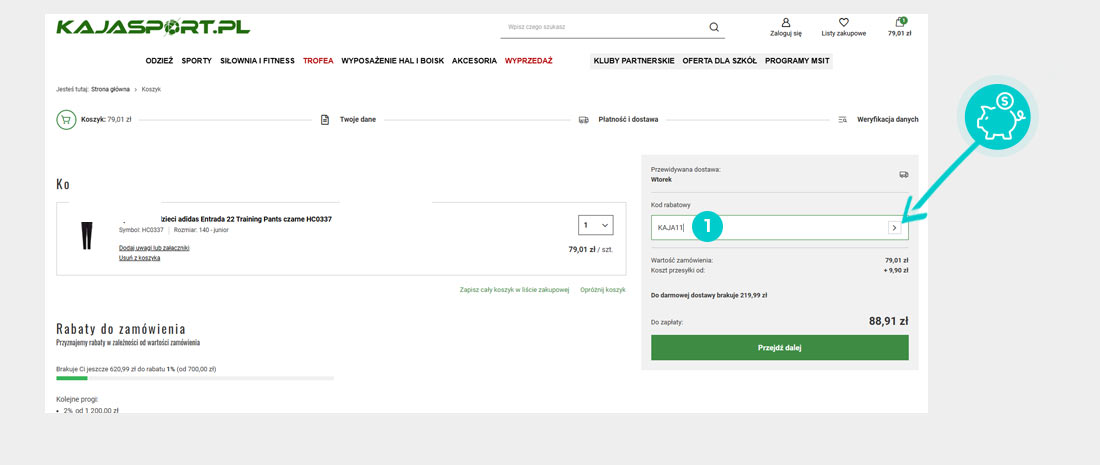Click the search magnifier icon
The width and height of the screenshot is (1100, 465).
[714, 27]
